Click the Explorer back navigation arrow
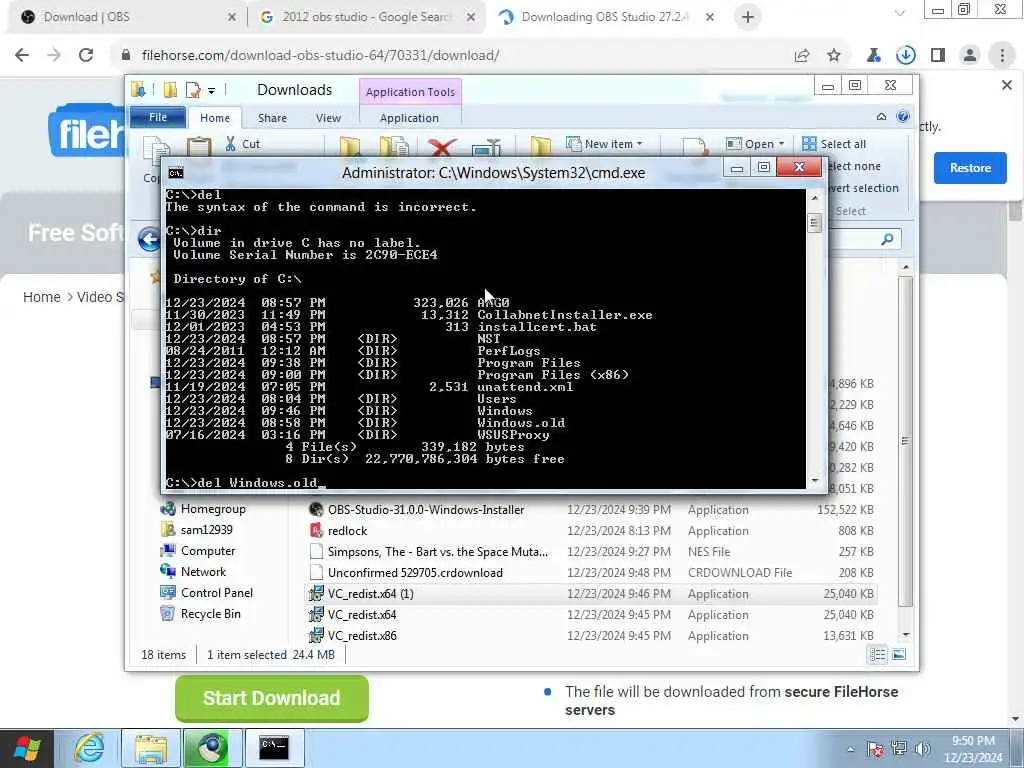This screenshot has height=768, width=1024. pyautogui.click(x=150, y=239)
